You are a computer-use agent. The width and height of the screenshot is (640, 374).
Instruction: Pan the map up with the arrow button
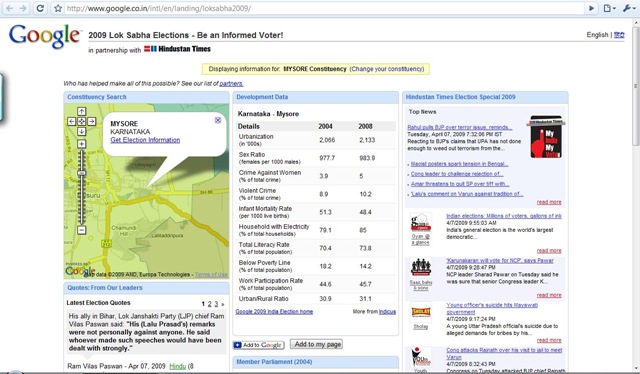click(x=81, y=111)
